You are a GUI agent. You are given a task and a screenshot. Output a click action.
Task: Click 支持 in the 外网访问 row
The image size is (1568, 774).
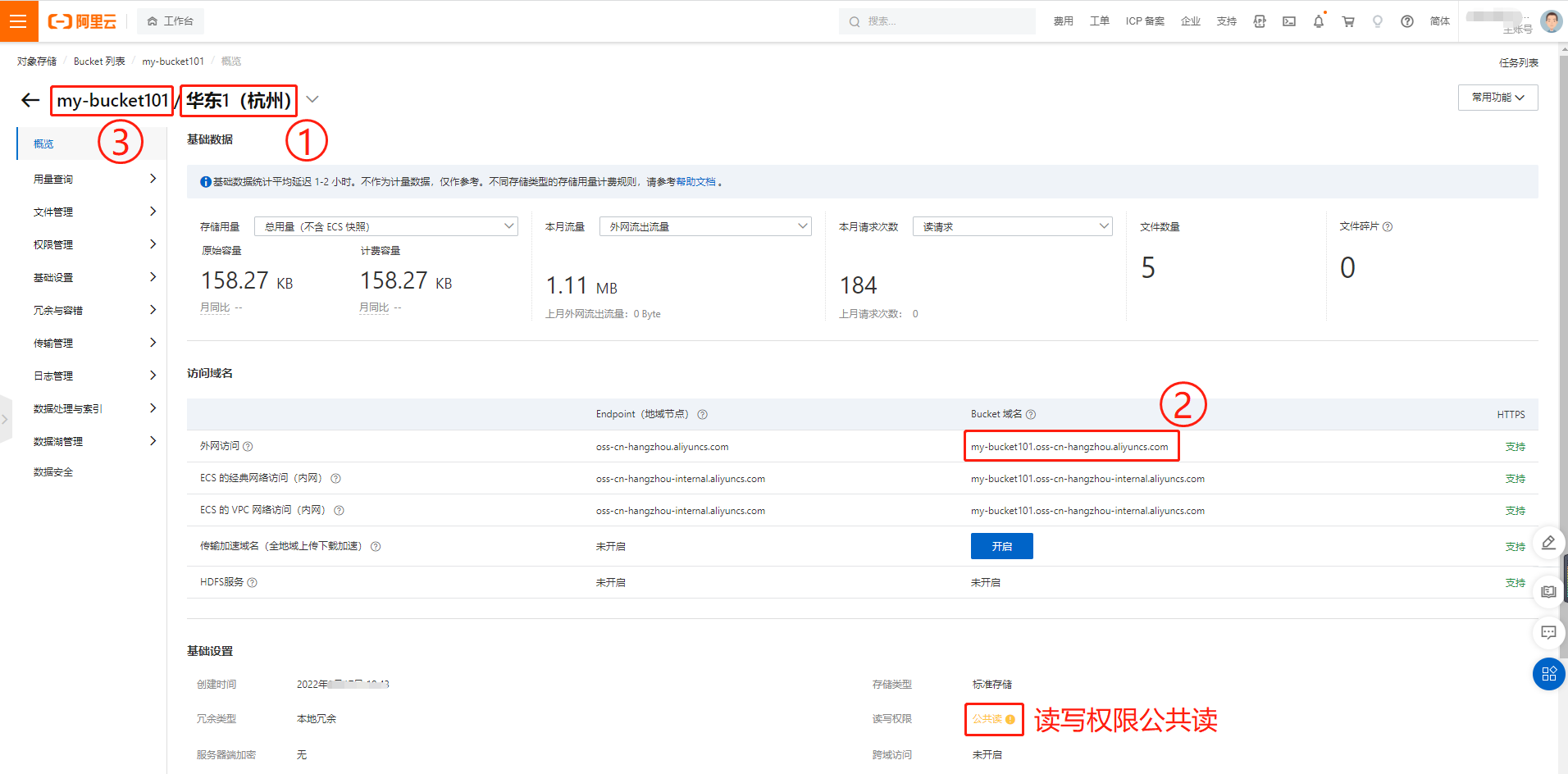point(1515,447)
